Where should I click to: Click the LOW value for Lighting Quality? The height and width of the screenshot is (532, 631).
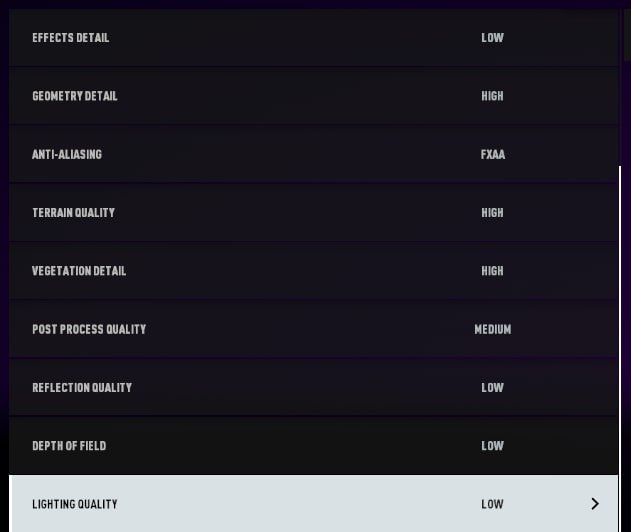(x=492, y=504)
